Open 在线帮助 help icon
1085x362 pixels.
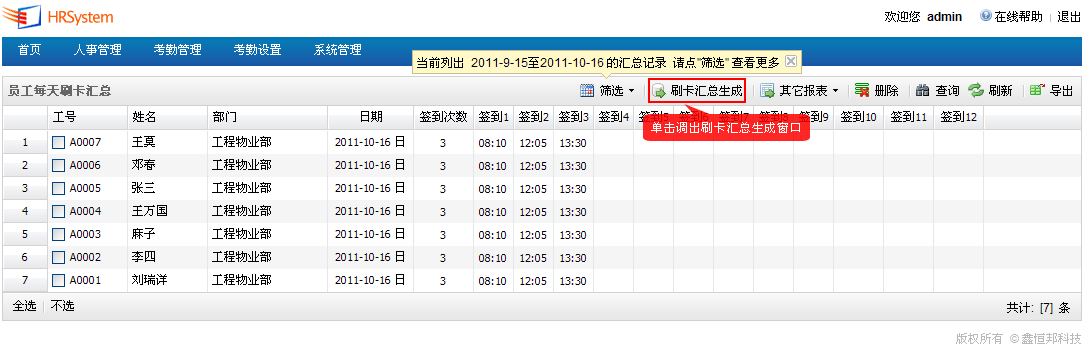986,16
